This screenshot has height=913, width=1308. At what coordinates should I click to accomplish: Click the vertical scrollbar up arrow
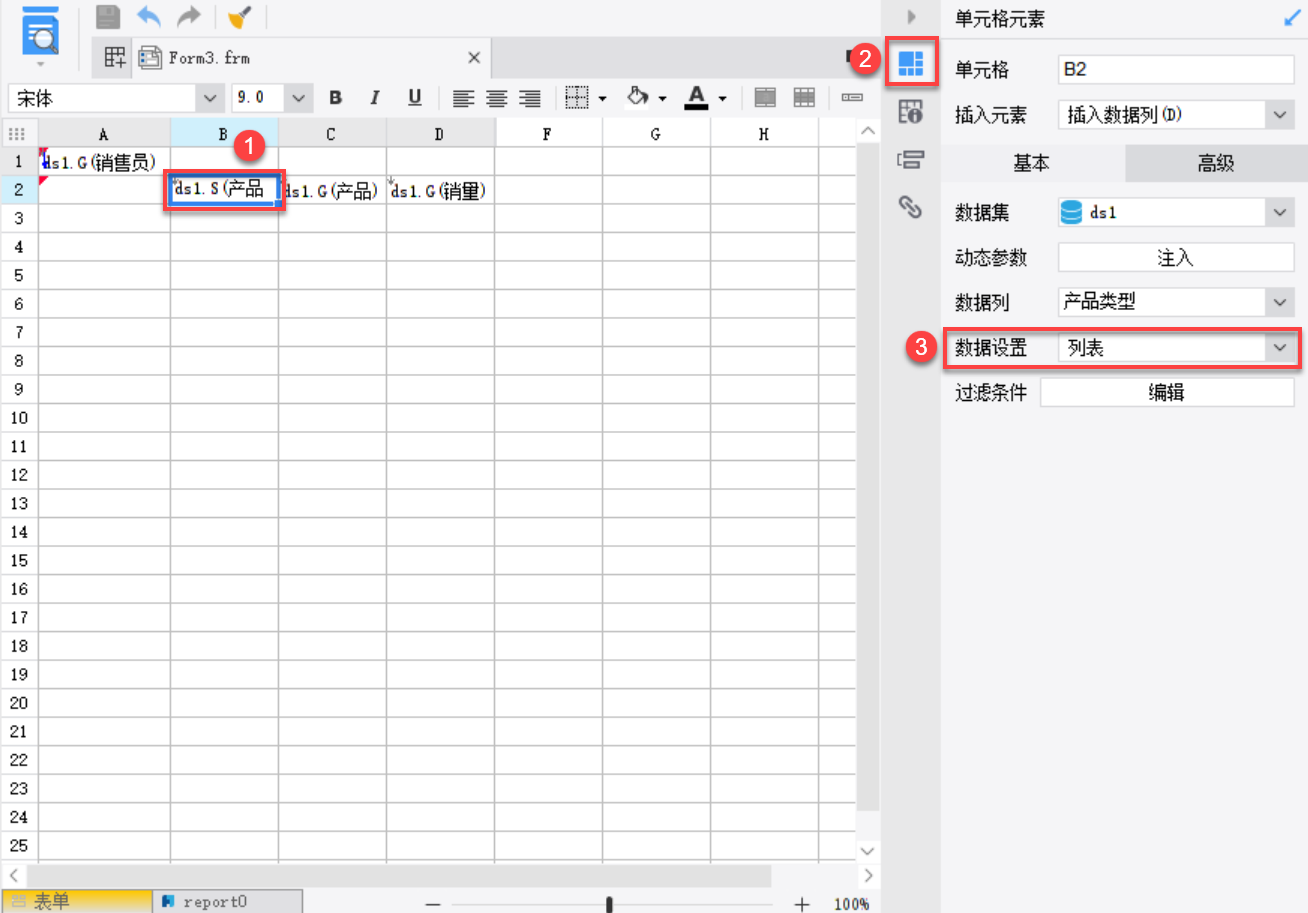[x=867, y=131]
